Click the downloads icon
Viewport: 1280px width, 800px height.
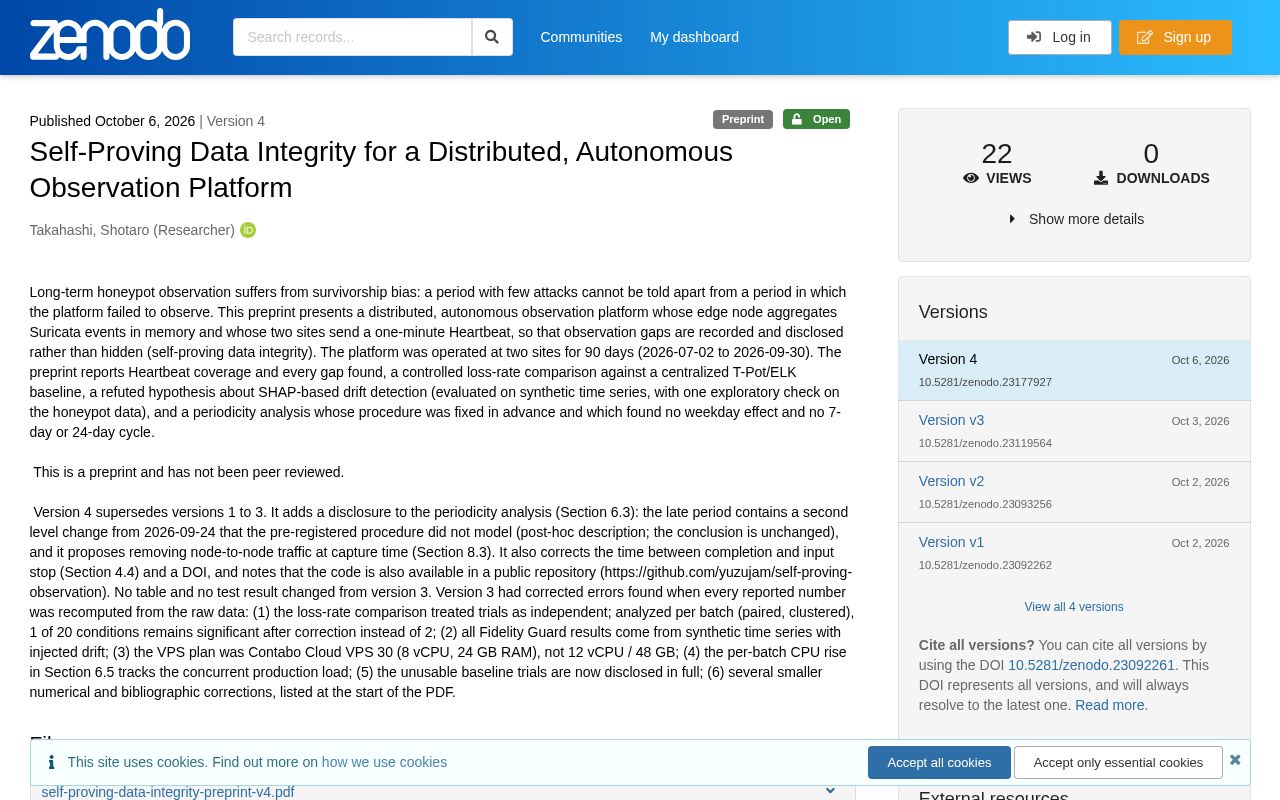click(1101, 178)
